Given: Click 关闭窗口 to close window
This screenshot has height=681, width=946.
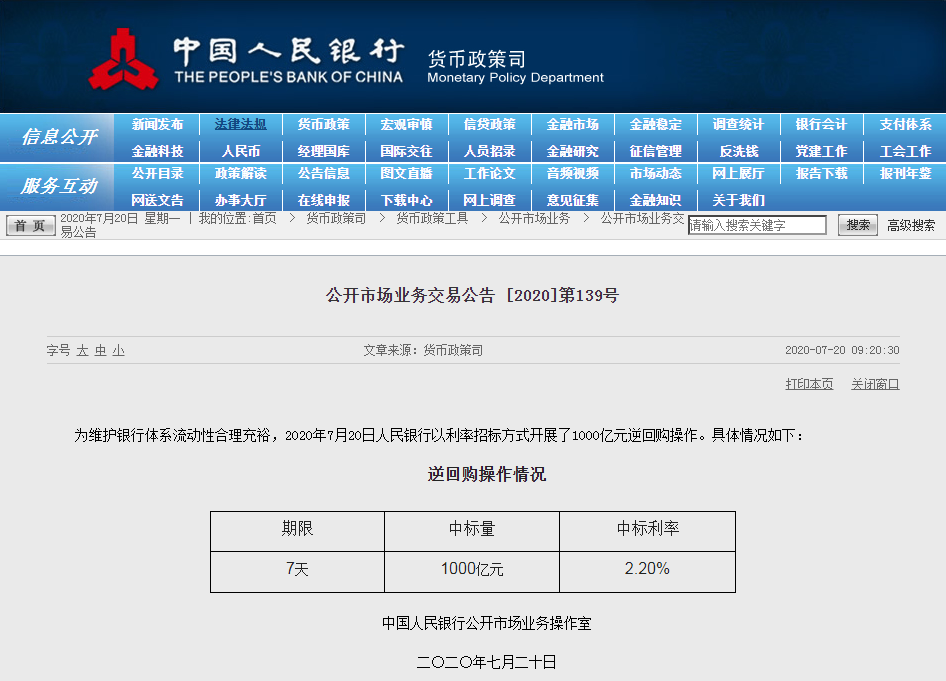Looking at the screenshot, I should 875,384.
